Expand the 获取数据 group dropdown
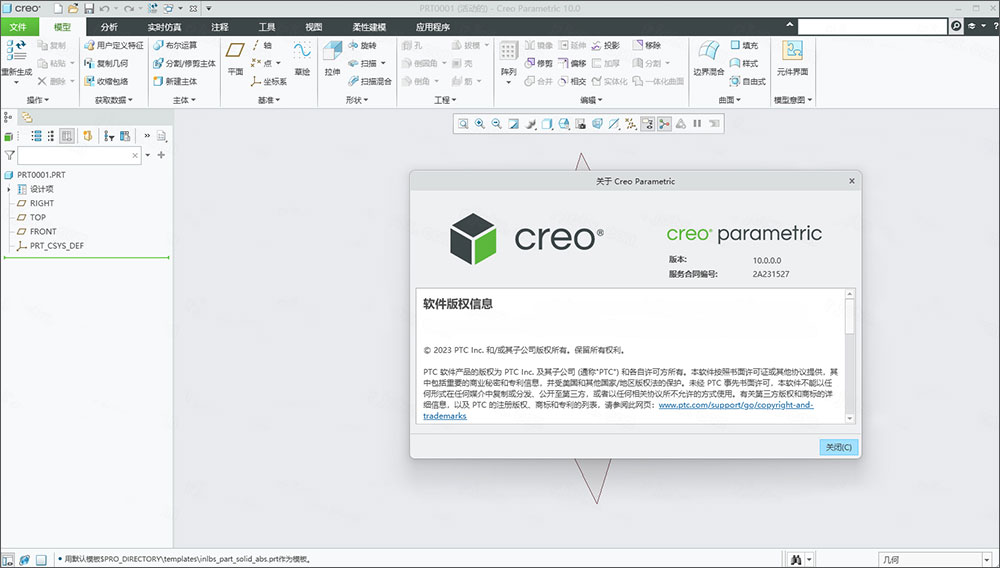This screenshot has height=568, width=1000. tap(114, 100)
